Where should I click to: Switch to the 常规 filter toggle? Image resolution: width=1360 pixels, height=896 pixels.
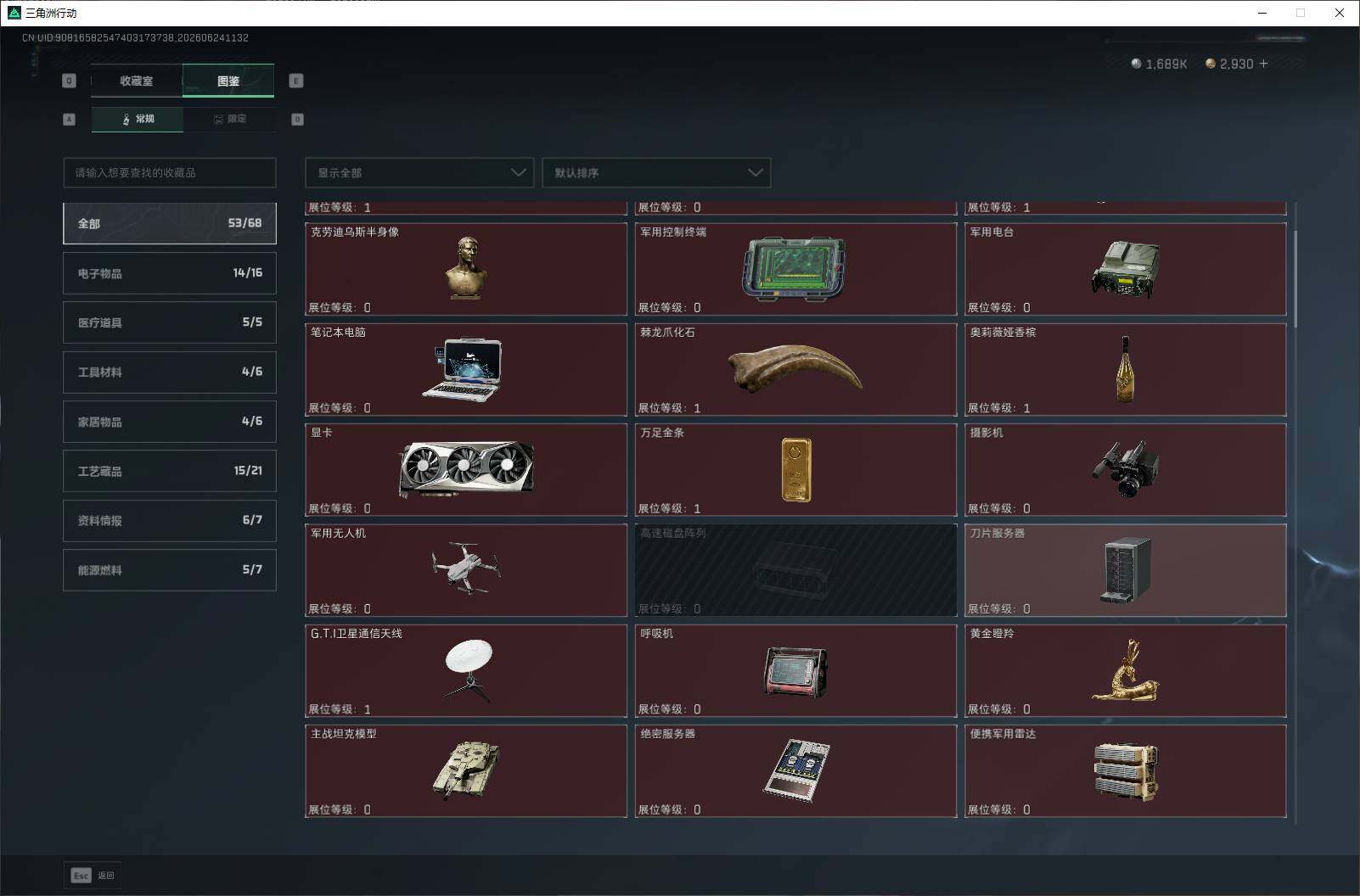click(x=138, y=119)
